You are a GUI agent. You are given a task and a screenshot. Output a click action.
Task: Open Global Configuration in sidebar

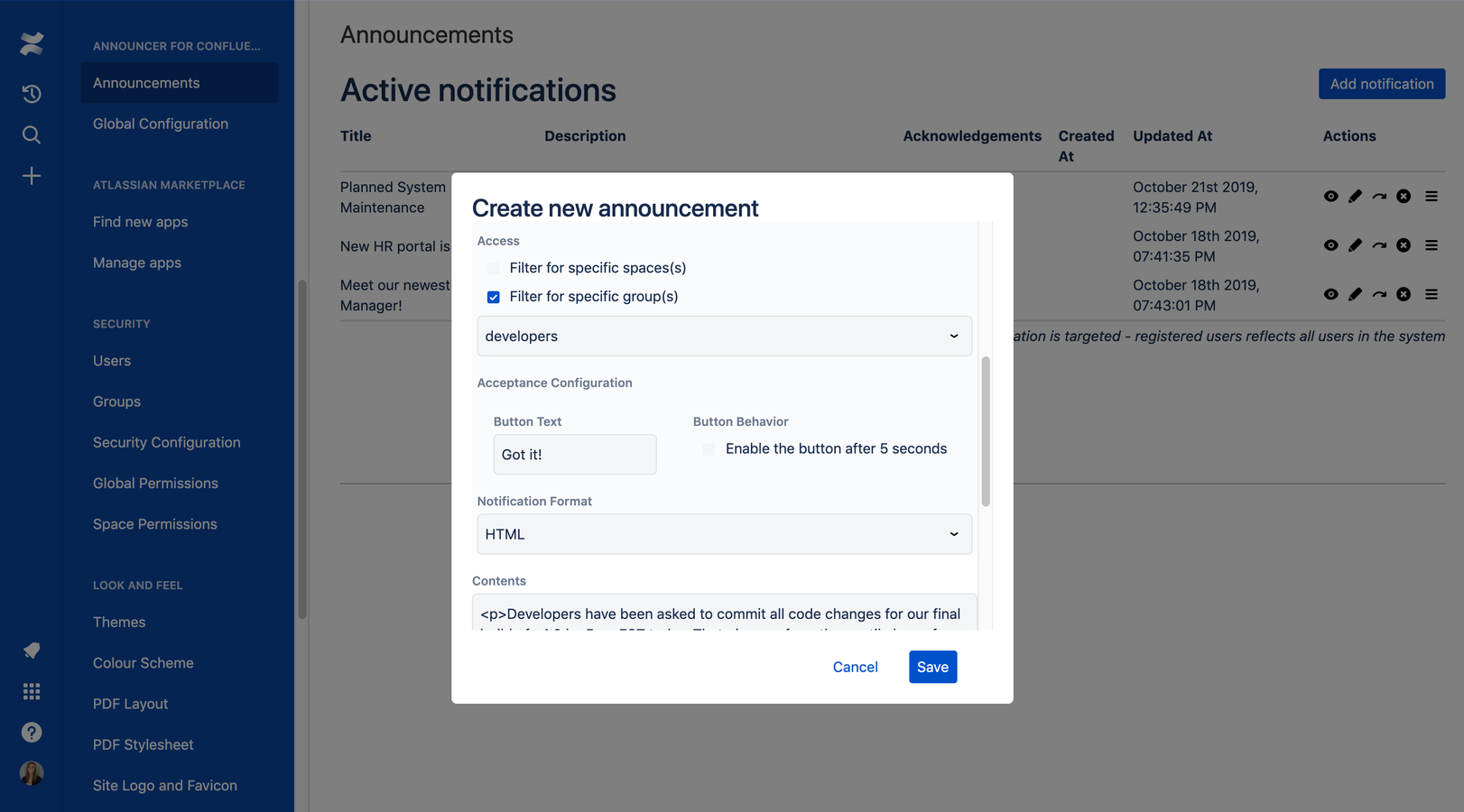pos(161,124)
